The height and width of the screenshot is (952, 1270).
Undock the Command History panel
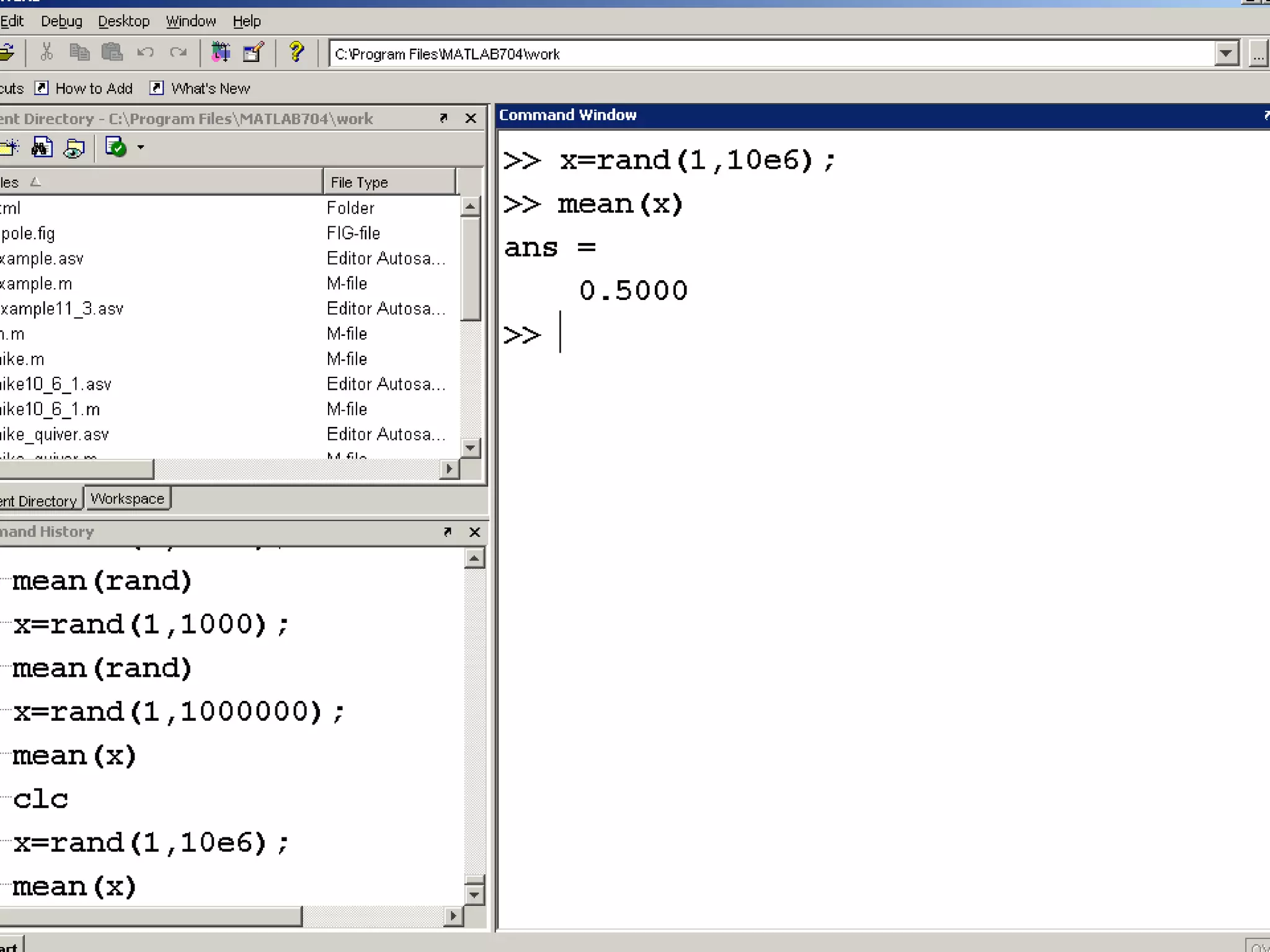point(447,532)
